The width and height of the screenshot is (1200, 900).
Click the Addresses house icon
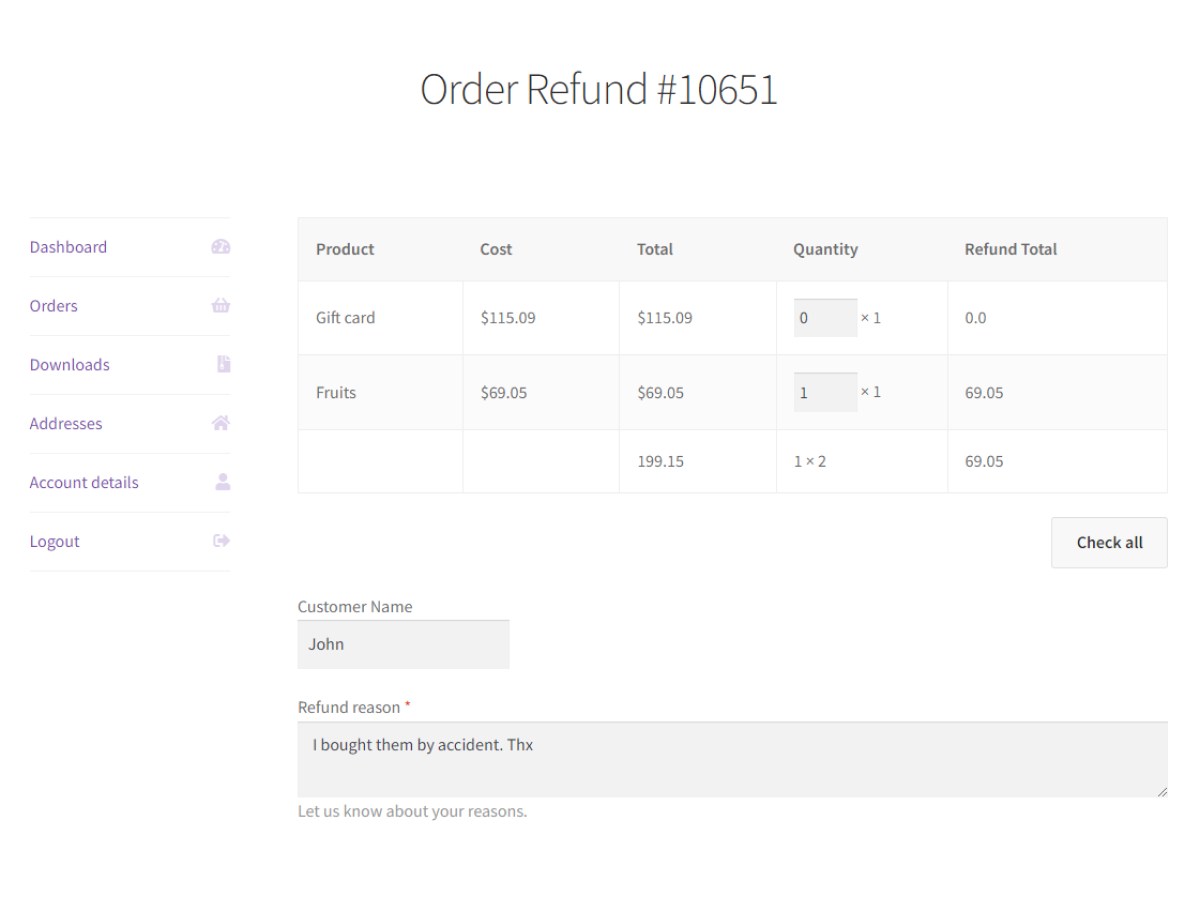coord(221,424)
